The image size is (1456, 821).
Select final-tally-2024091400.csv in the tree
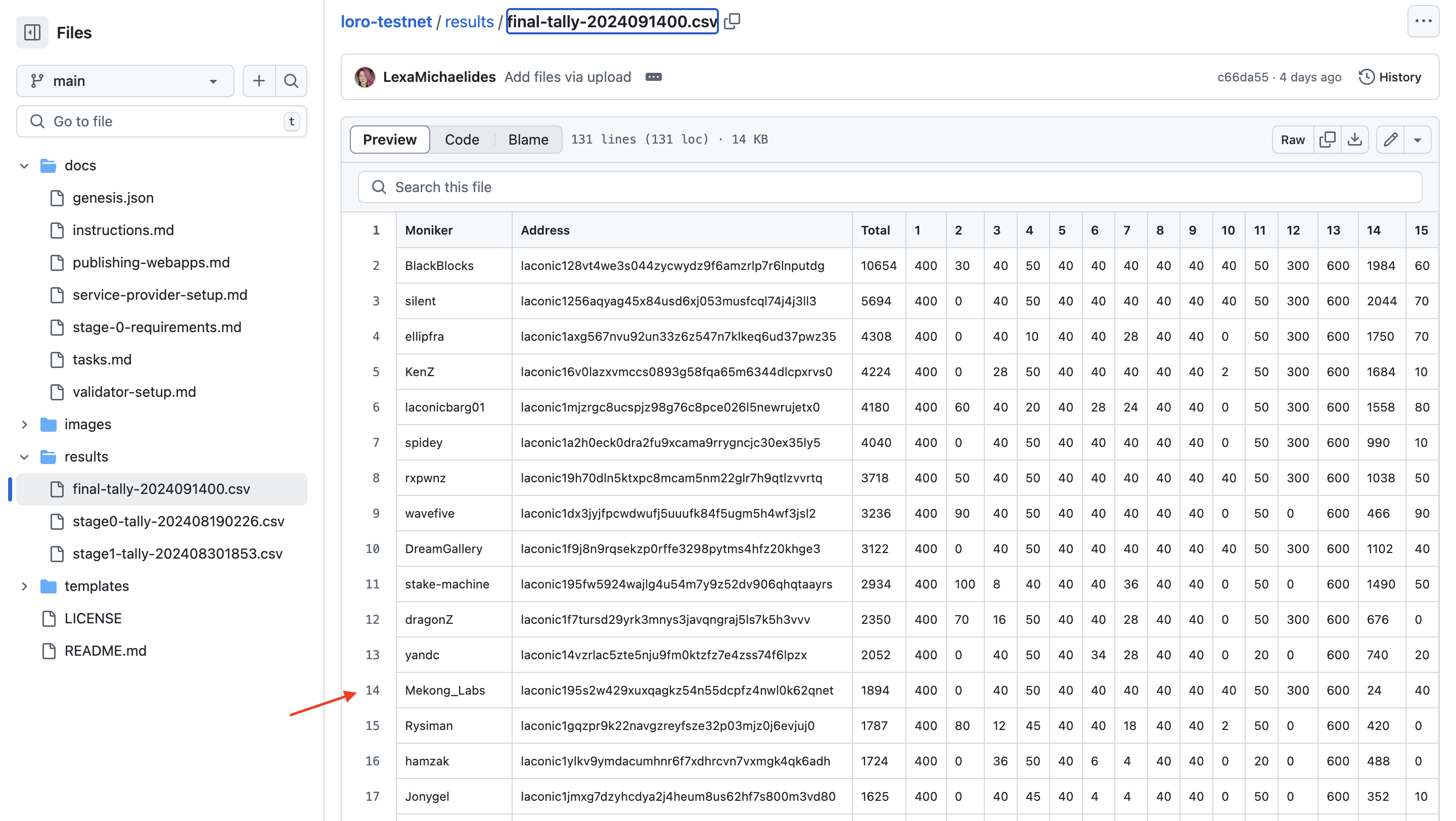pyautogui.click(x=162, y=489)
